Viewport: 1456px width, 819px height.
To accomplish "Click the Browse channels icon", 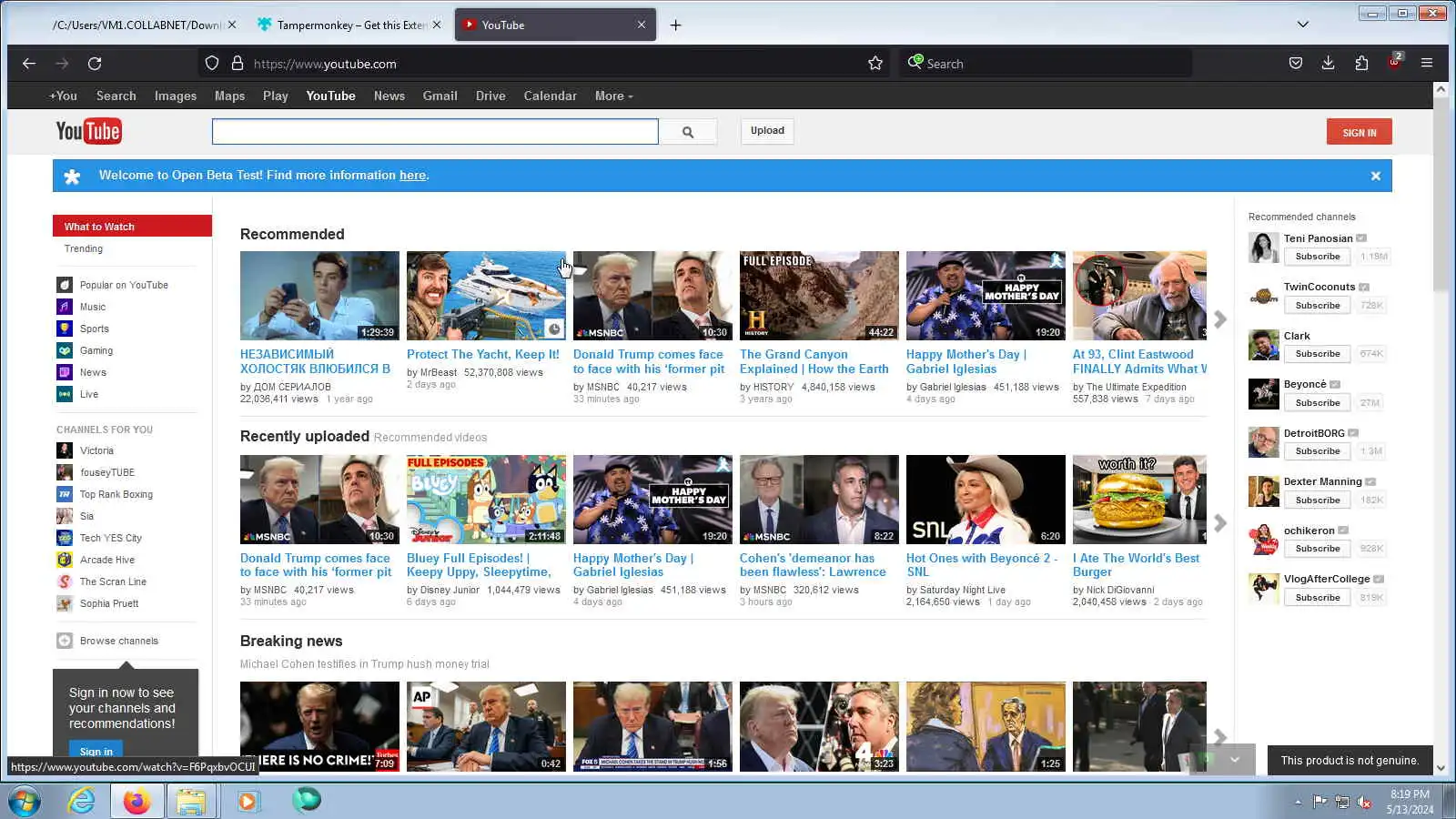I will point(65,641).
